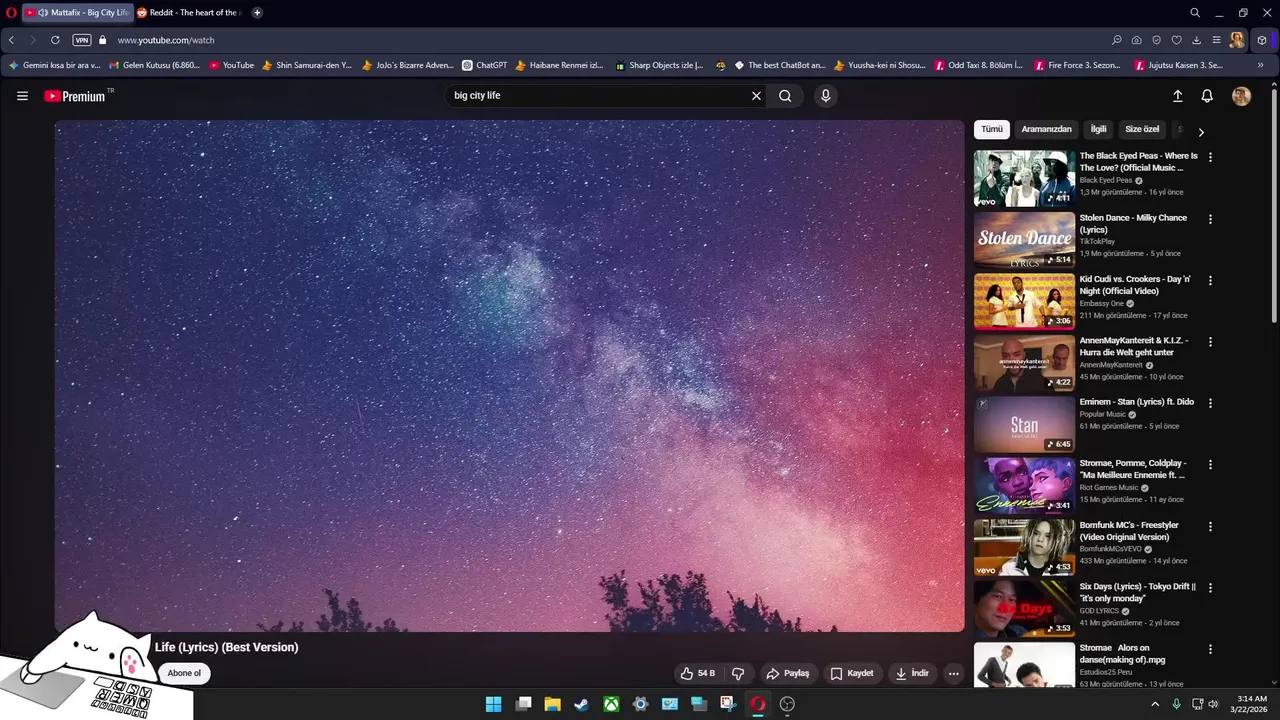Open Opera menu logo at top-left

point(11,13)
